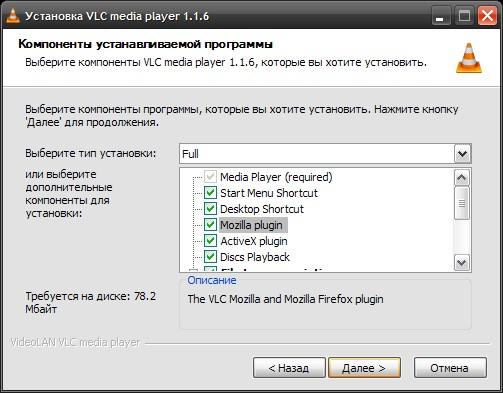The width and height of the screenshot is (503, 393).
Task: Select the Mozilla plugin tree item
Action: pyautogui.click(x=251, y=225)
